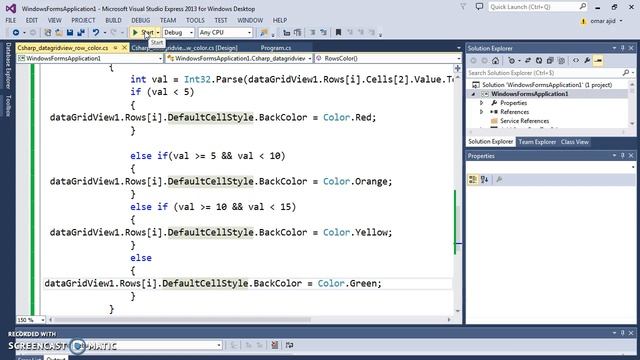Toggle Show All Files in Solution Explorer
The image size is (640, 360).
point(561,61)
